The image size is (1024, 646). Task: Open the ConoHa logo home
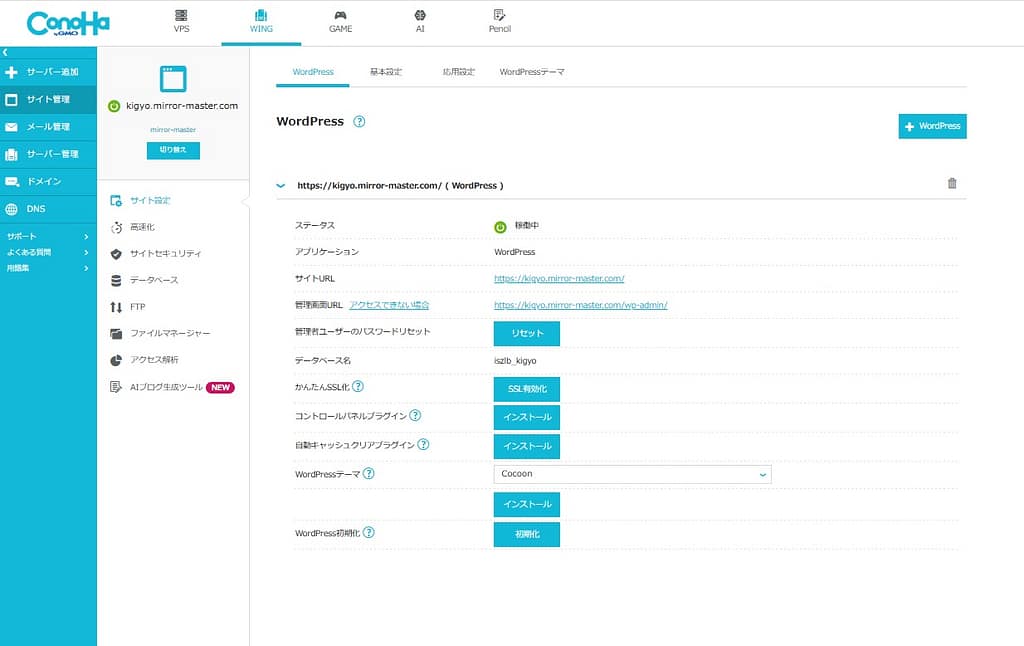pyautogui.click(x=68, y=23)
